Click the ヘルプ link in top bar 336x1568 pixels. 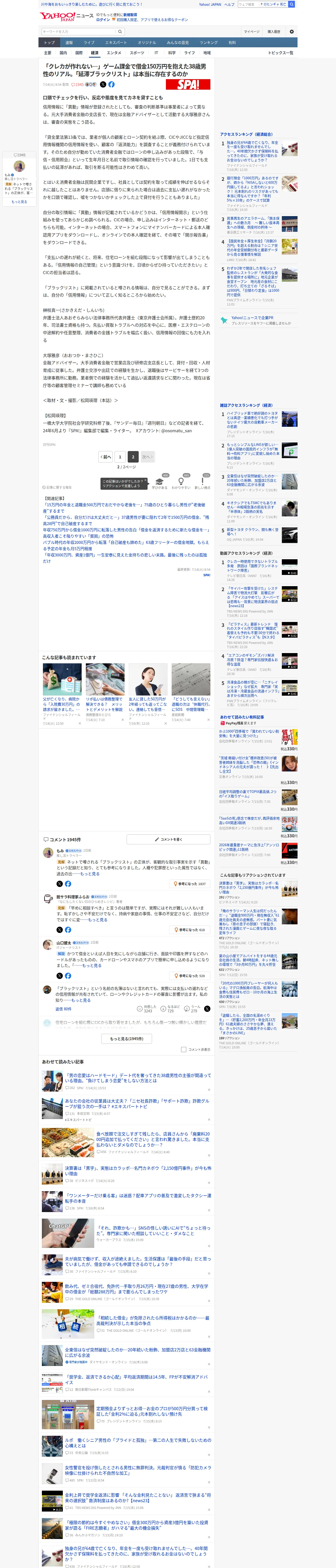[229, 4]
